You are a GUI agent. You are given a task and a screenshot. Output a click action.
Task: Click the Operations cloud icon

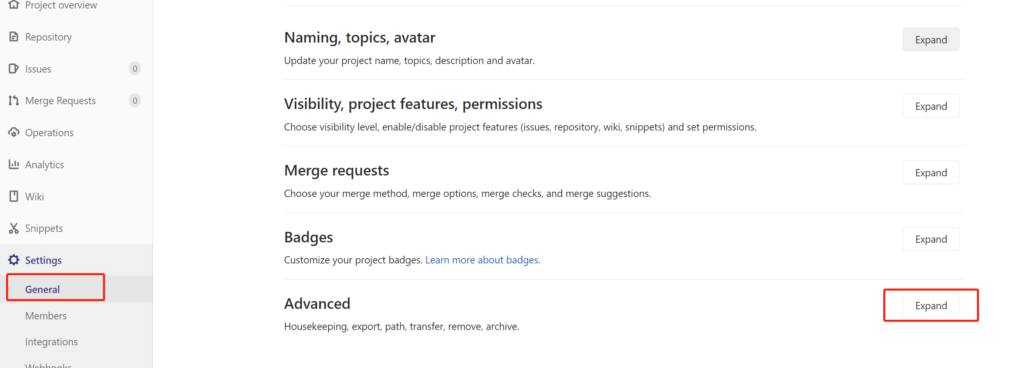[x=14, y=132]
